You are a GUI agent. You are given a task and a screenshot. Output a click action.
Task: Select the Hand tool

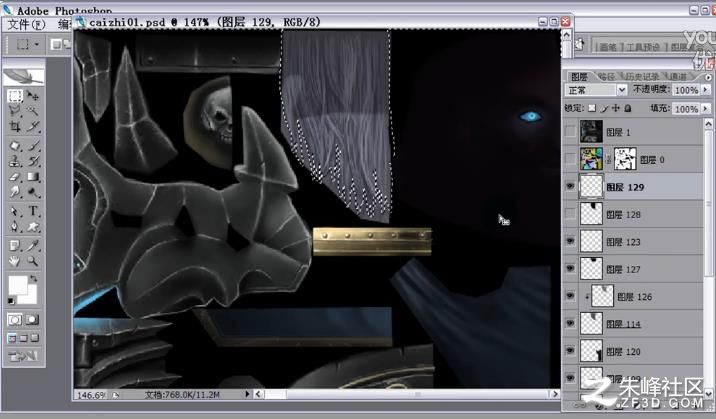tap(15, 261)
